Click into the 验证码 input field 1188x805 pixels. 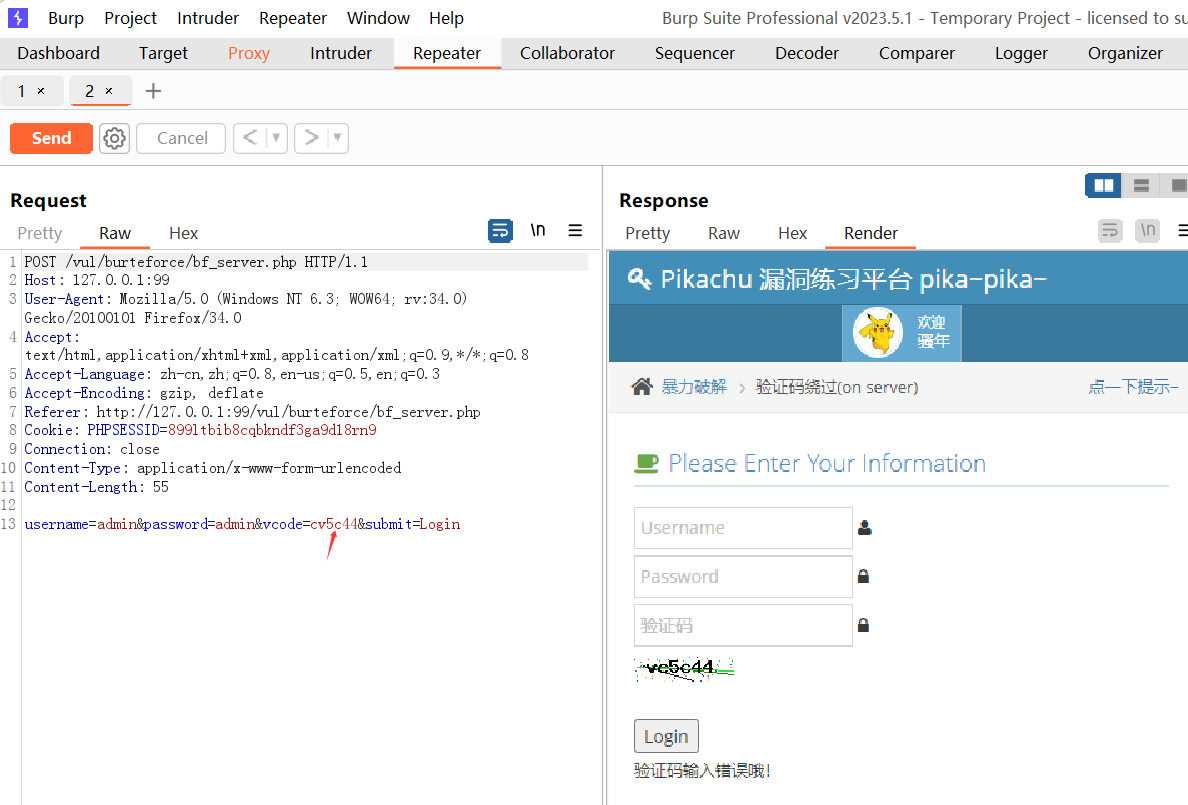[x=743, y=625]
